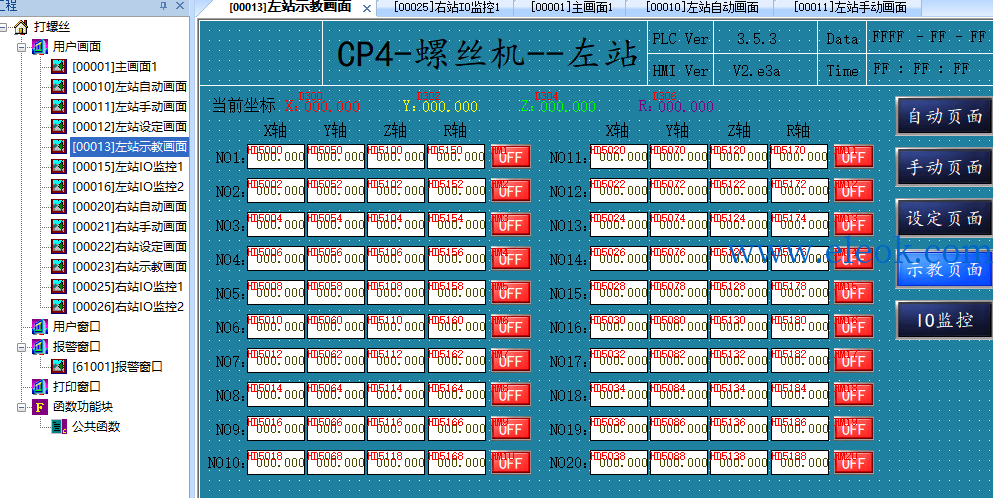Click the 手动页面 button
Screen dimensions: 993x498
point(944,167)
